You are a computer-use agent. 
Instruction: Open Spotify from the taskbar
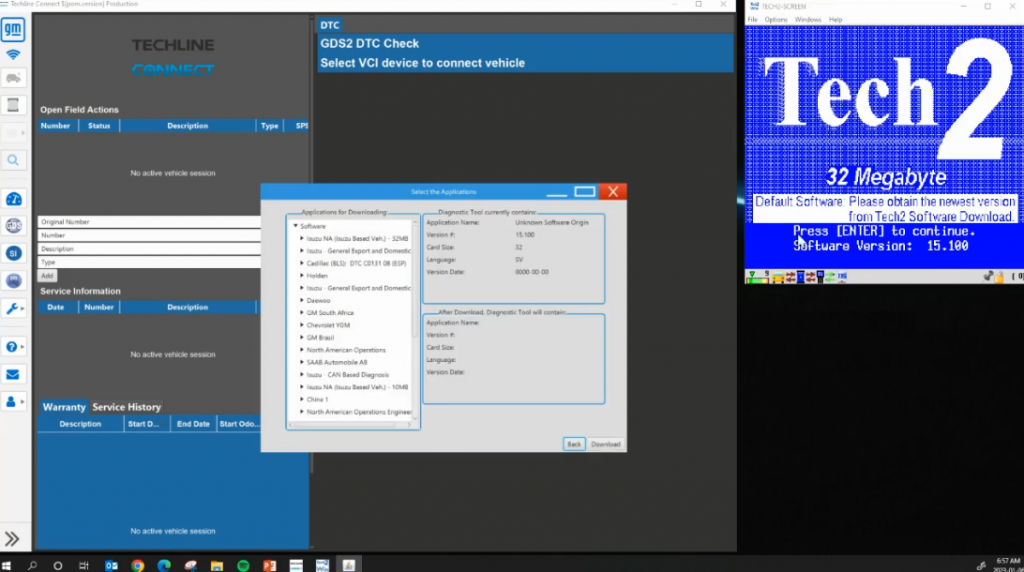(243, 565)
